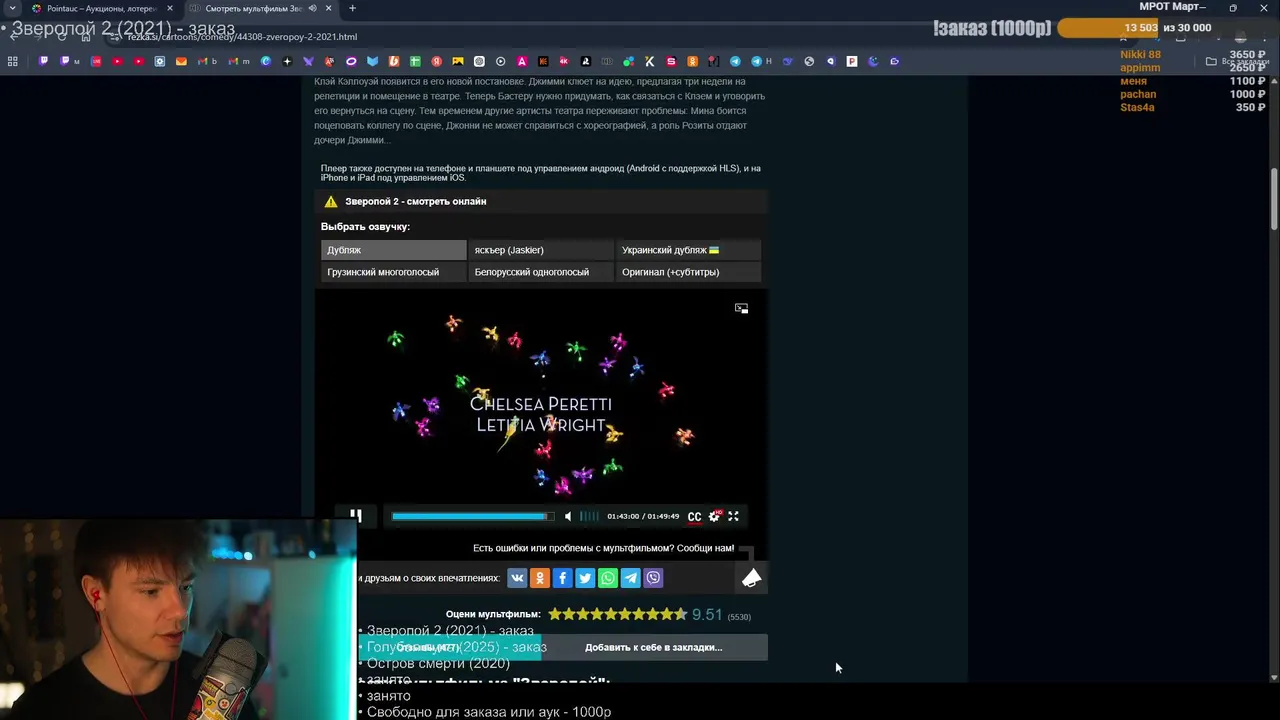Open player quality settings gear
This screenshot has width=1280, height=720.
click(714, 516)
